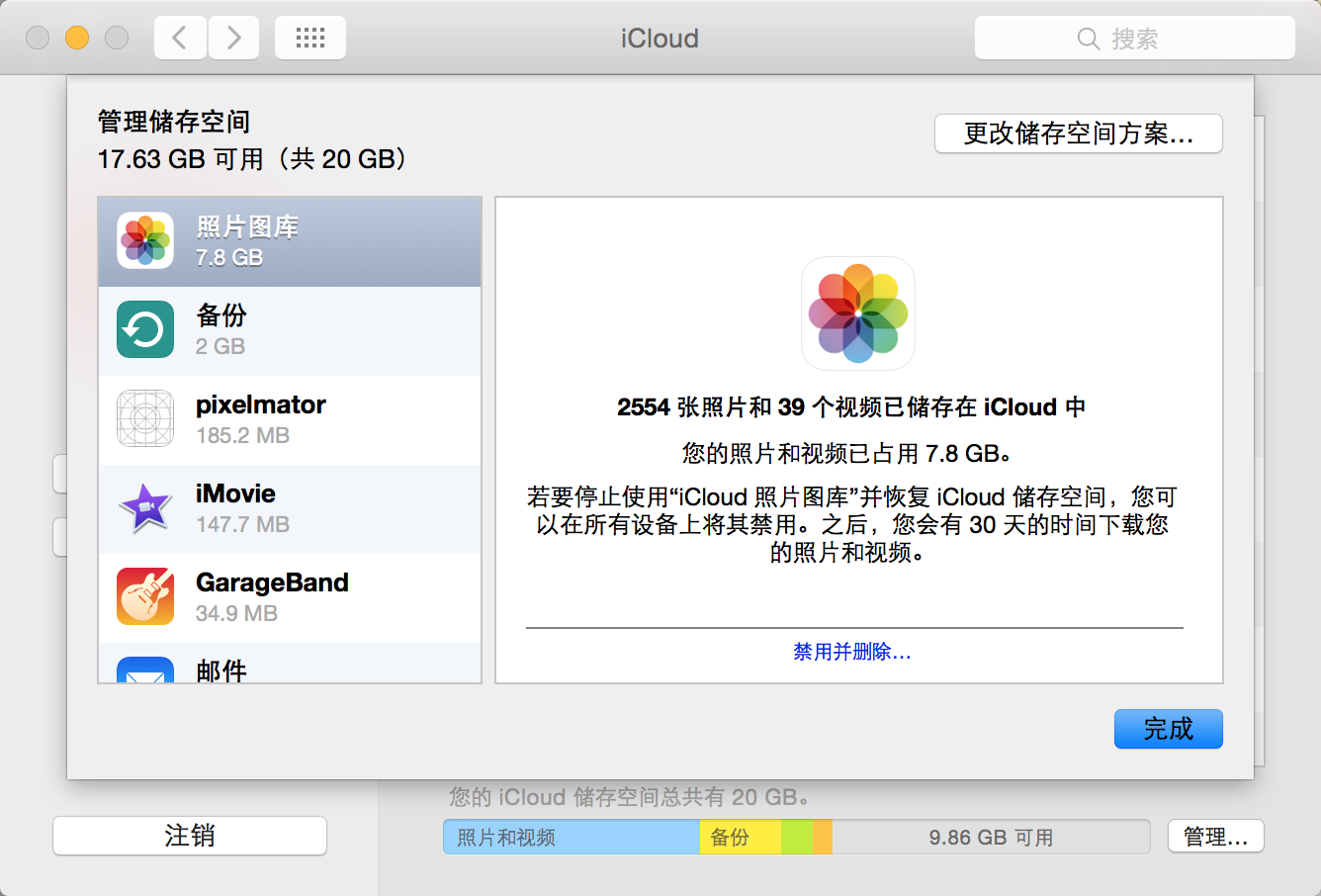Click the 注销 (Sign Out) button
The width and height of the screenshot is (1321, 896).
pos(189,836)
